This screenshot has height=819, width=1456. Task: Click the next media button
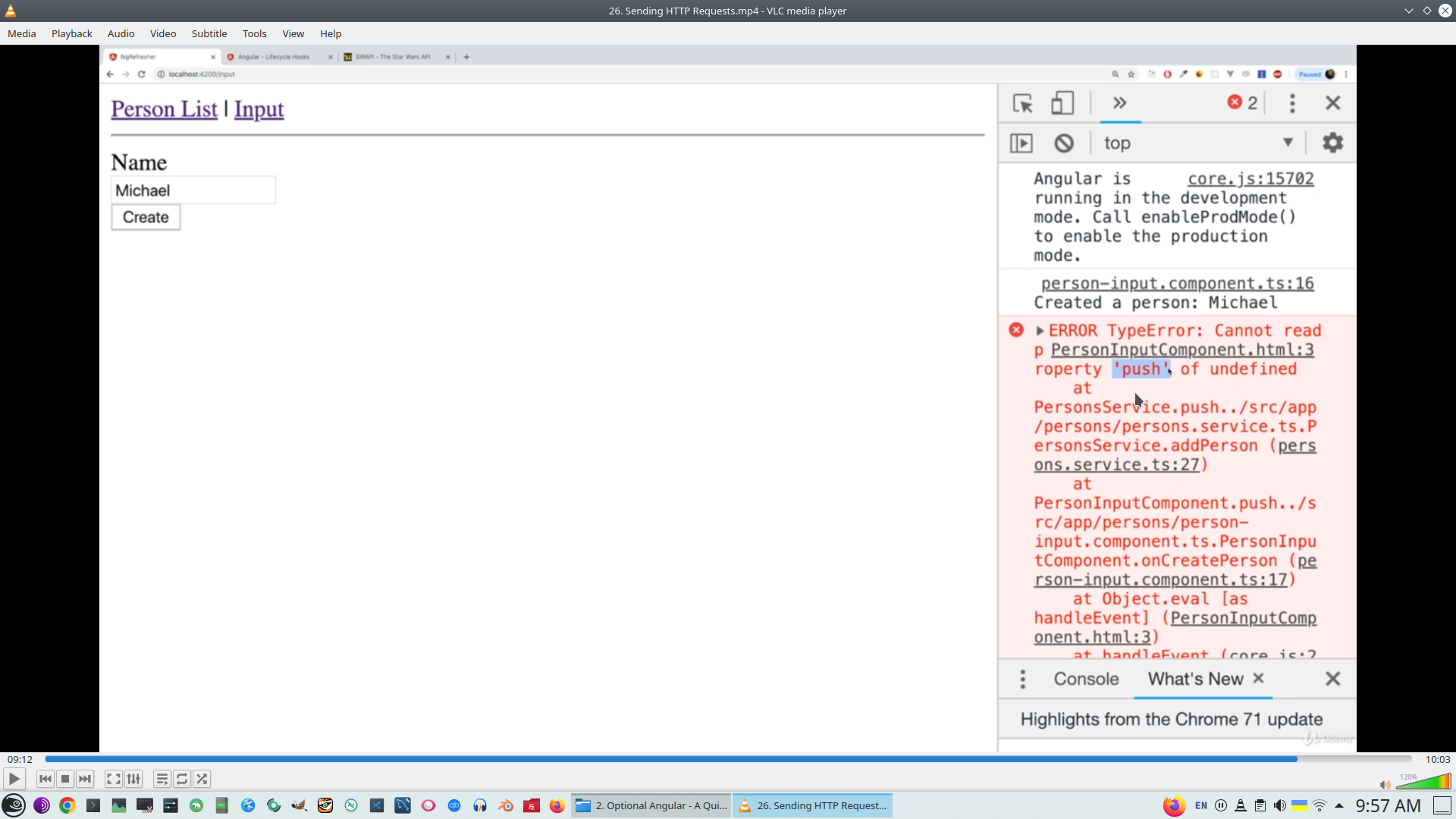pos(85,779)
